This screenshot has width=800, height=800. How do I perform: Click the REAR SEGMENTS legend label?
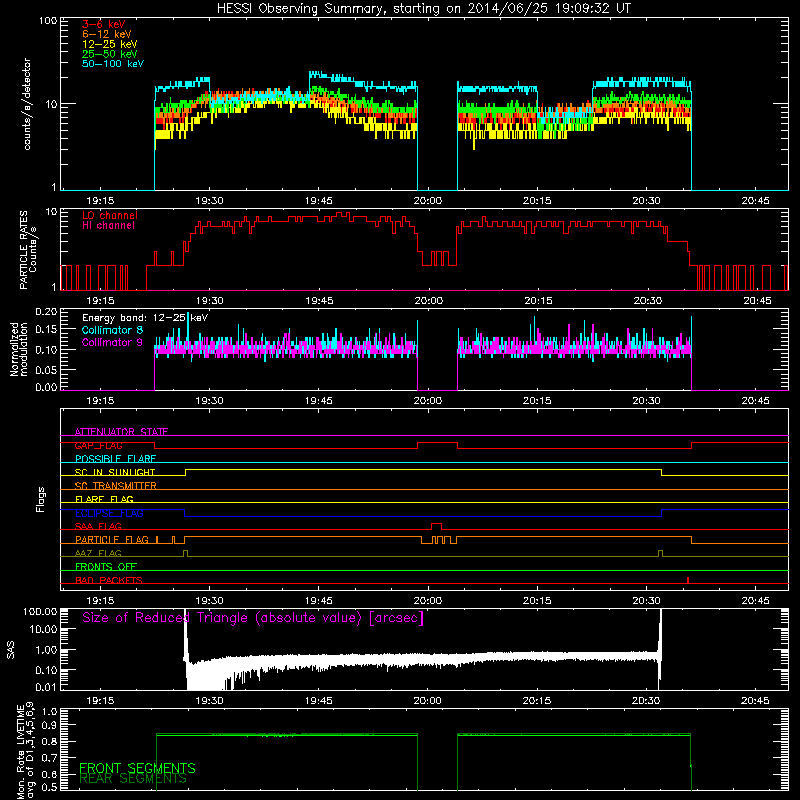pos(133,779)
